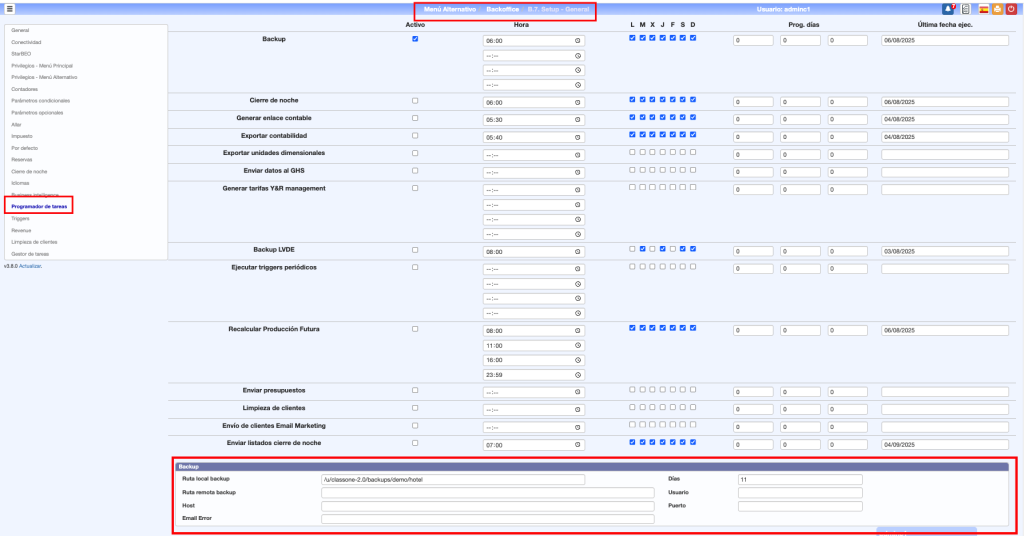Click the Actualizar link
Screen dimensions: 1024x536
[x=31, y=266]
